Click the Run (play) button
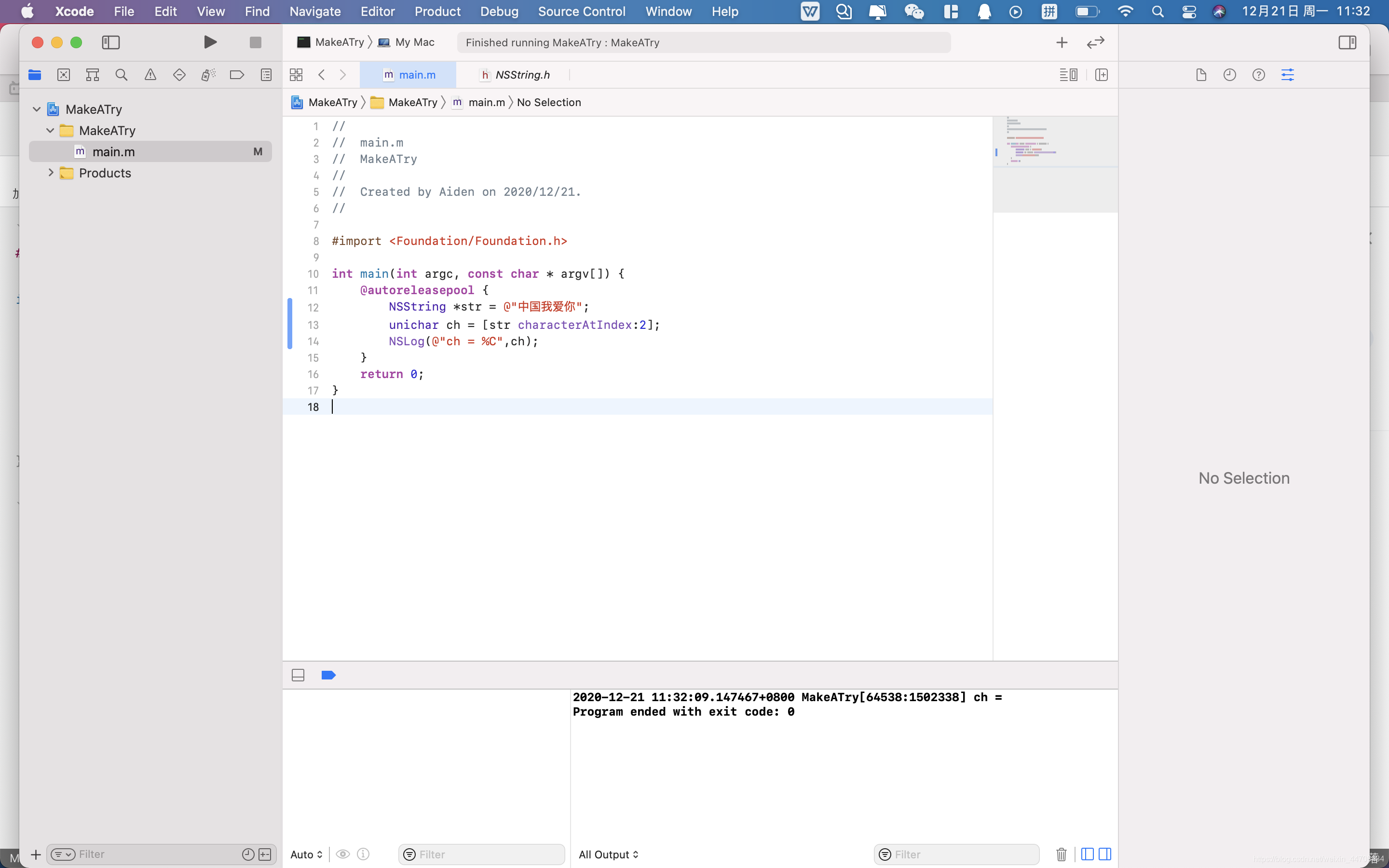This screenshot has width=1389, height=868. click(210, 42)
